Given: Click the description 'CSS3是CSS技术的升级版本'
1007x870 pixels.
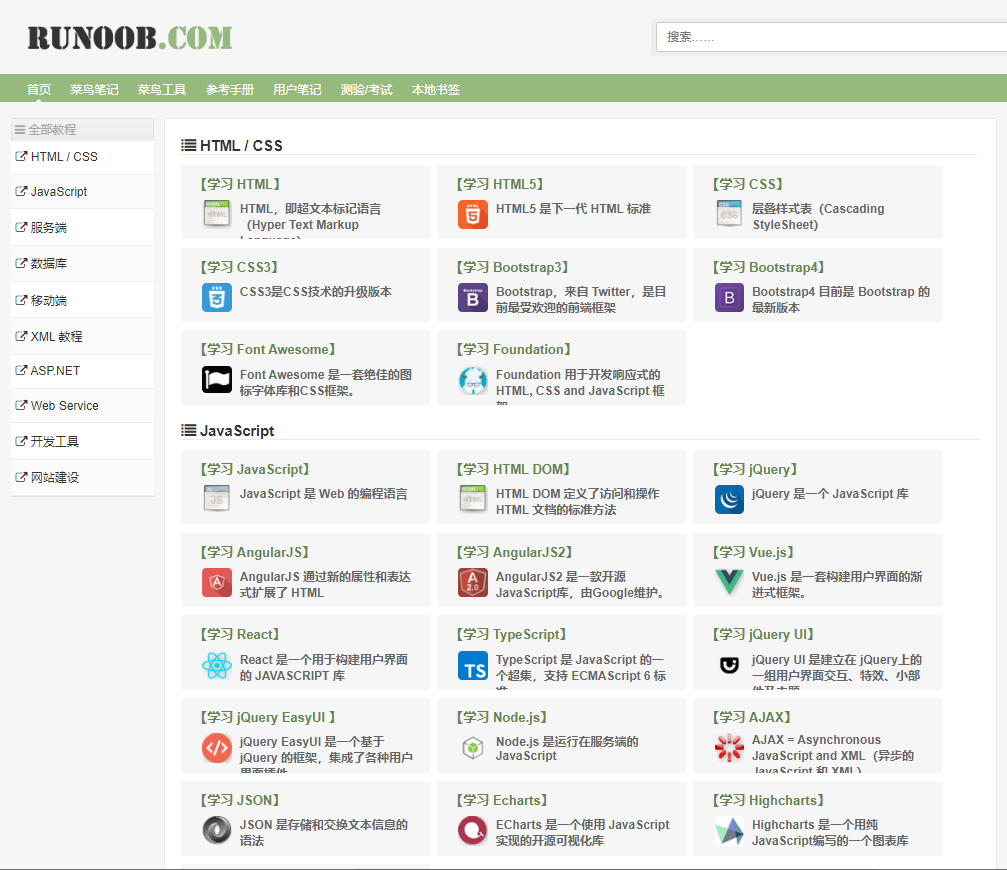Looking at the screenshot, I should click(315, 291).
